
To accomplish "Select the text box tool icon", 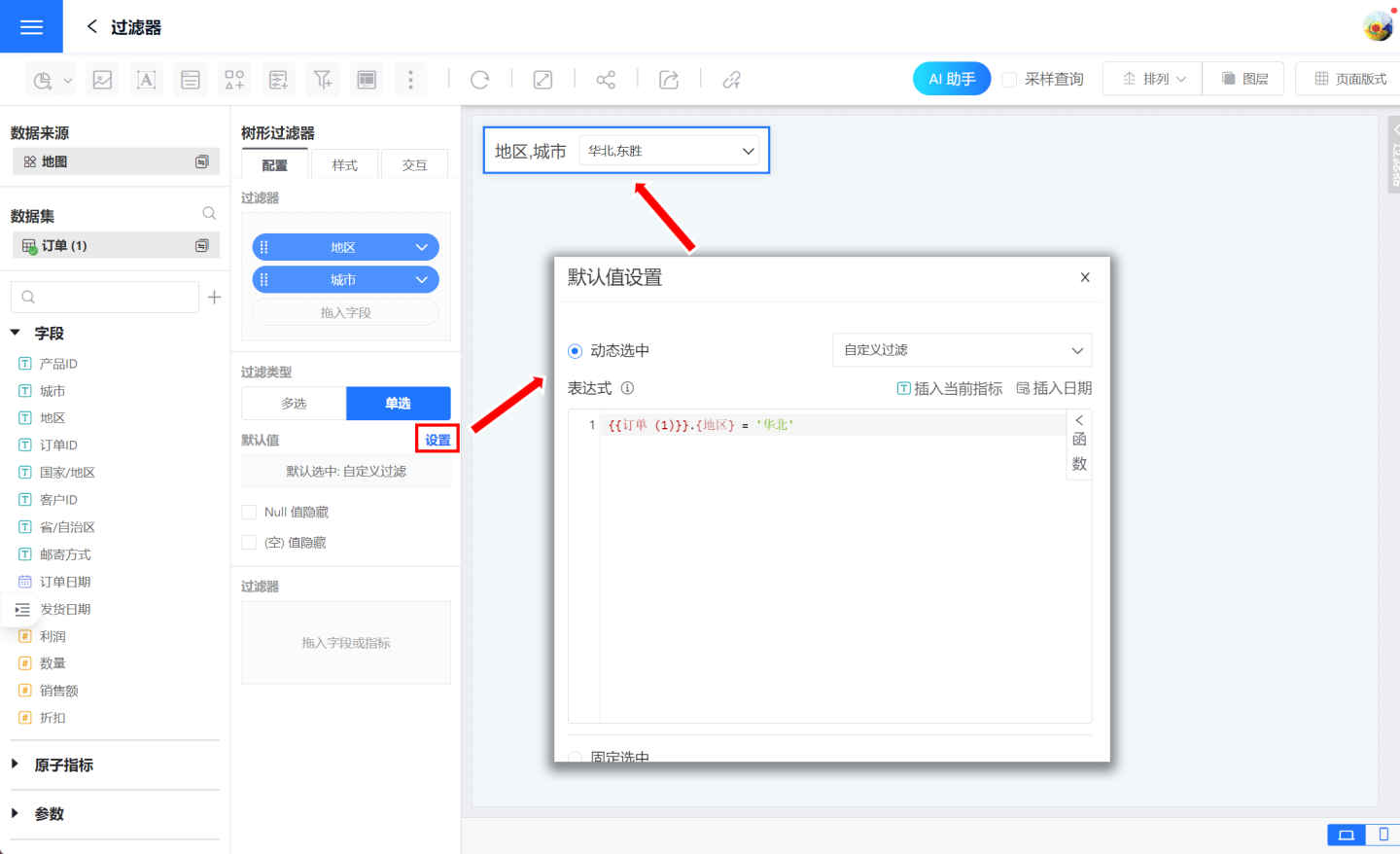I will [x=146, y=80].
